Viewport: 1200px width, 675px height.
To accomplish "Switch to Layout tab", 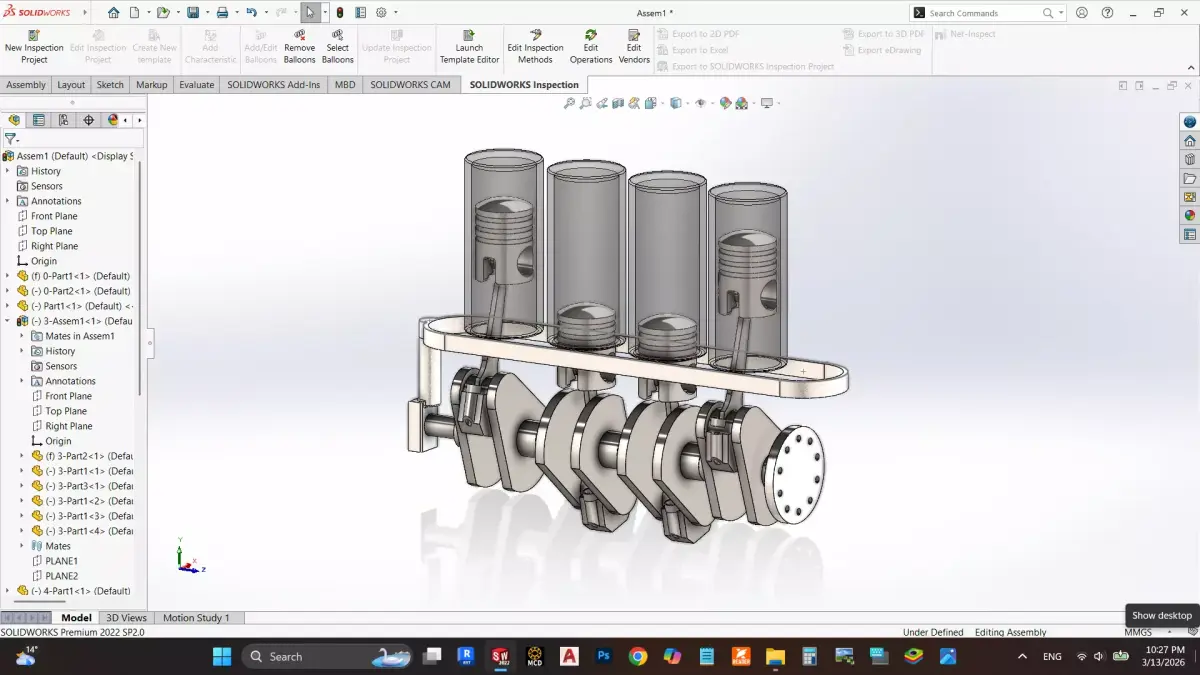I will click(71, 85).
